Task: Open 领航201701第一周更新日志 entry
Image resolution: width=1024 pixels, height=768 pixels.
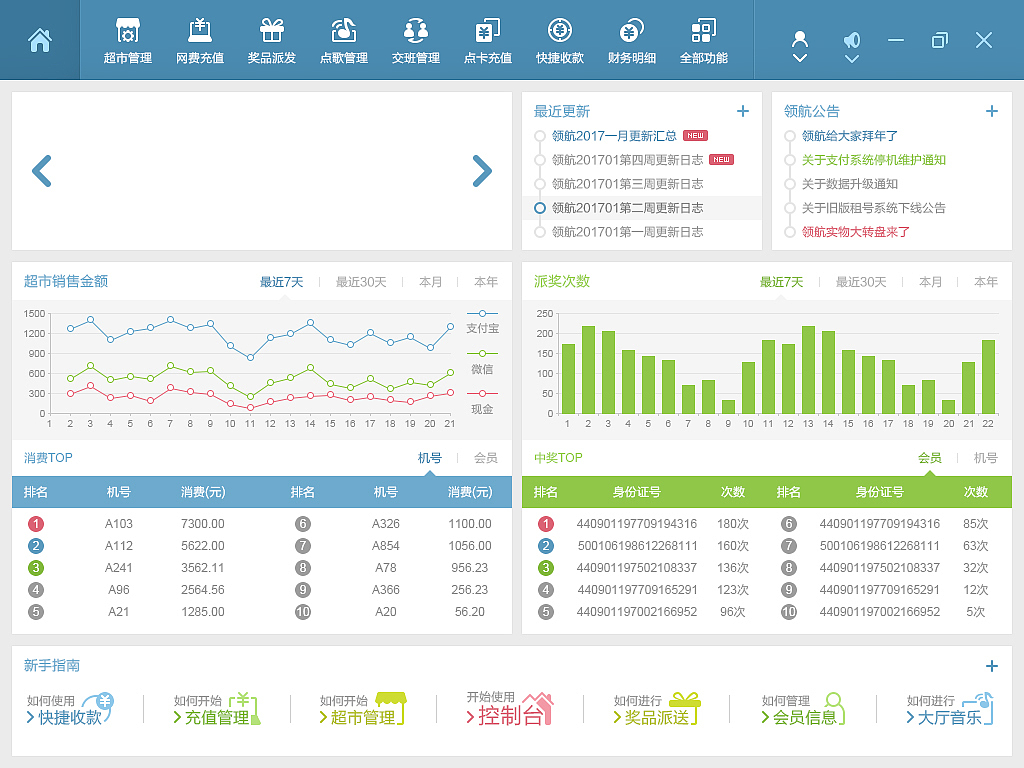Action: click(627, 232)
